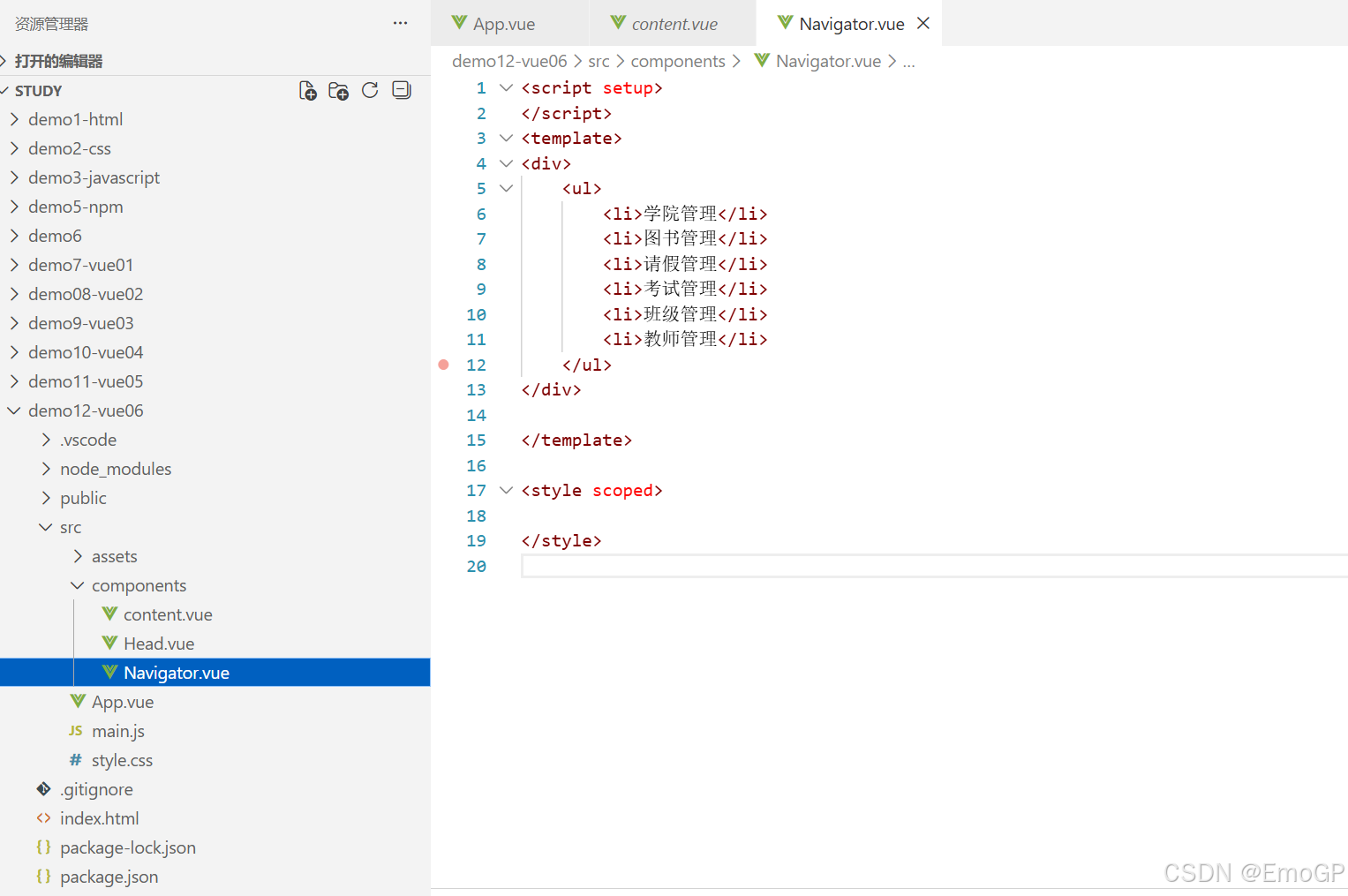The width and height of the screenshot is (1348, 896).
Task: Click the Vue icon on the App.vue tab
Action: pyautogui.click(x=459, y=22)
